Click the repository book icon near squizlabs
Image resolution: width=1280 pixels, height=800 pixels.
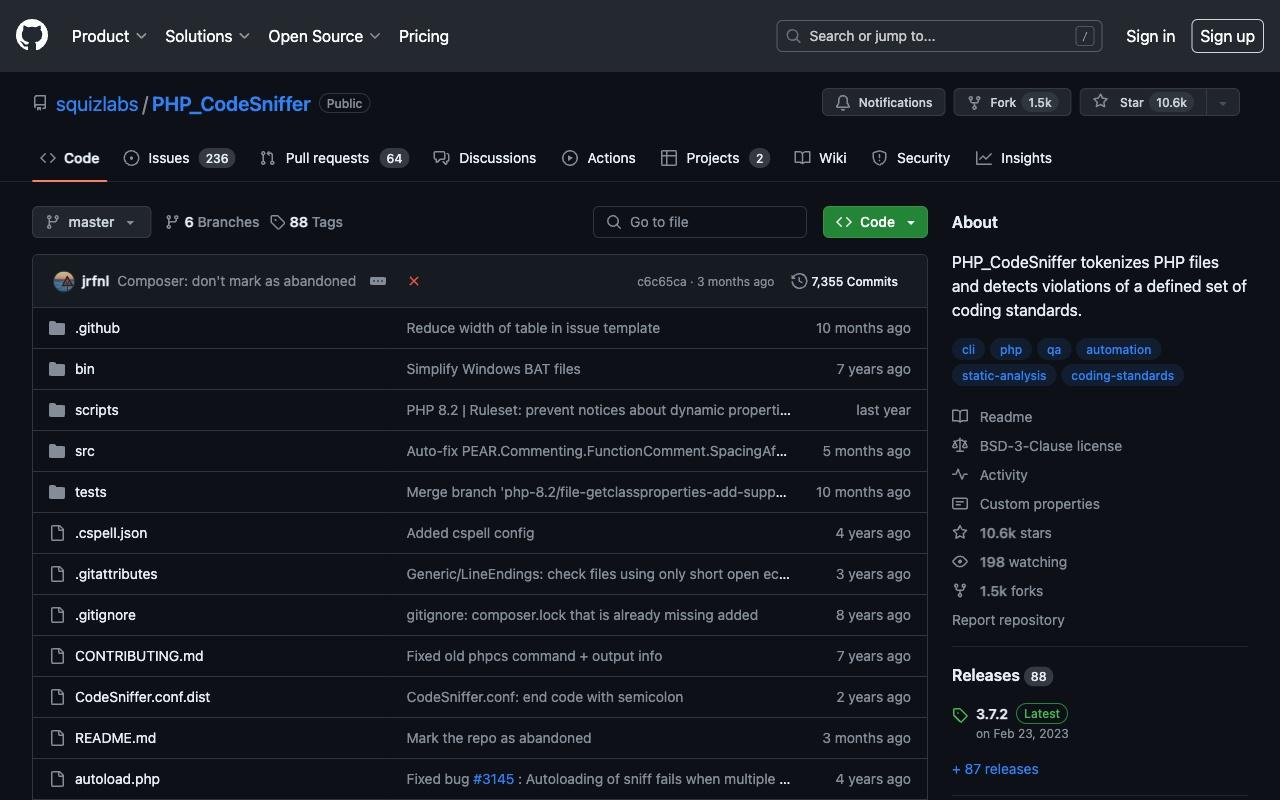click(40, 103)
